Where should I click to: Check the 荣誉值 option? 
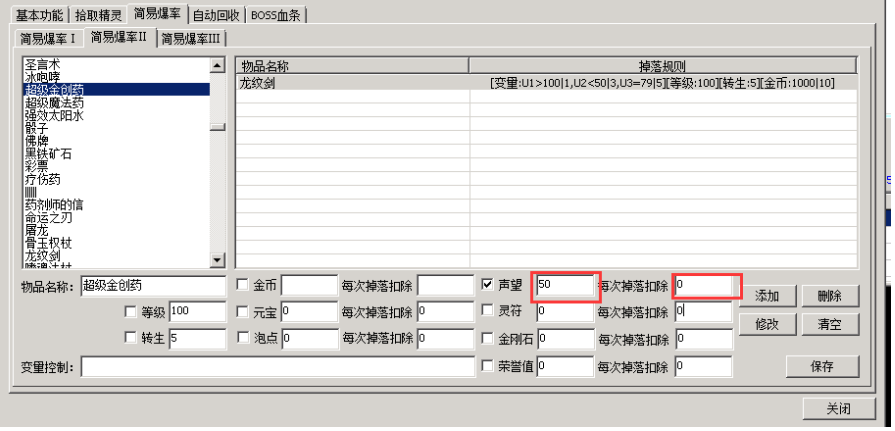tap(487, 366)
